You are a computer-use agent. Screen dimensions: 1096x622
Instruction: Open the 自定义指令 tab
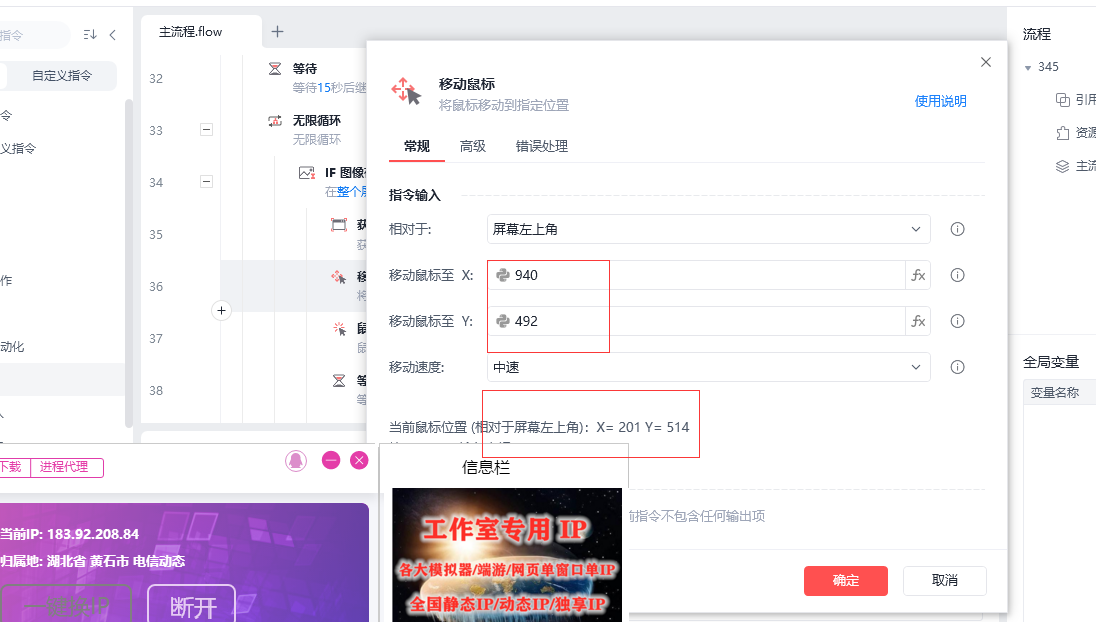point(62,75)
